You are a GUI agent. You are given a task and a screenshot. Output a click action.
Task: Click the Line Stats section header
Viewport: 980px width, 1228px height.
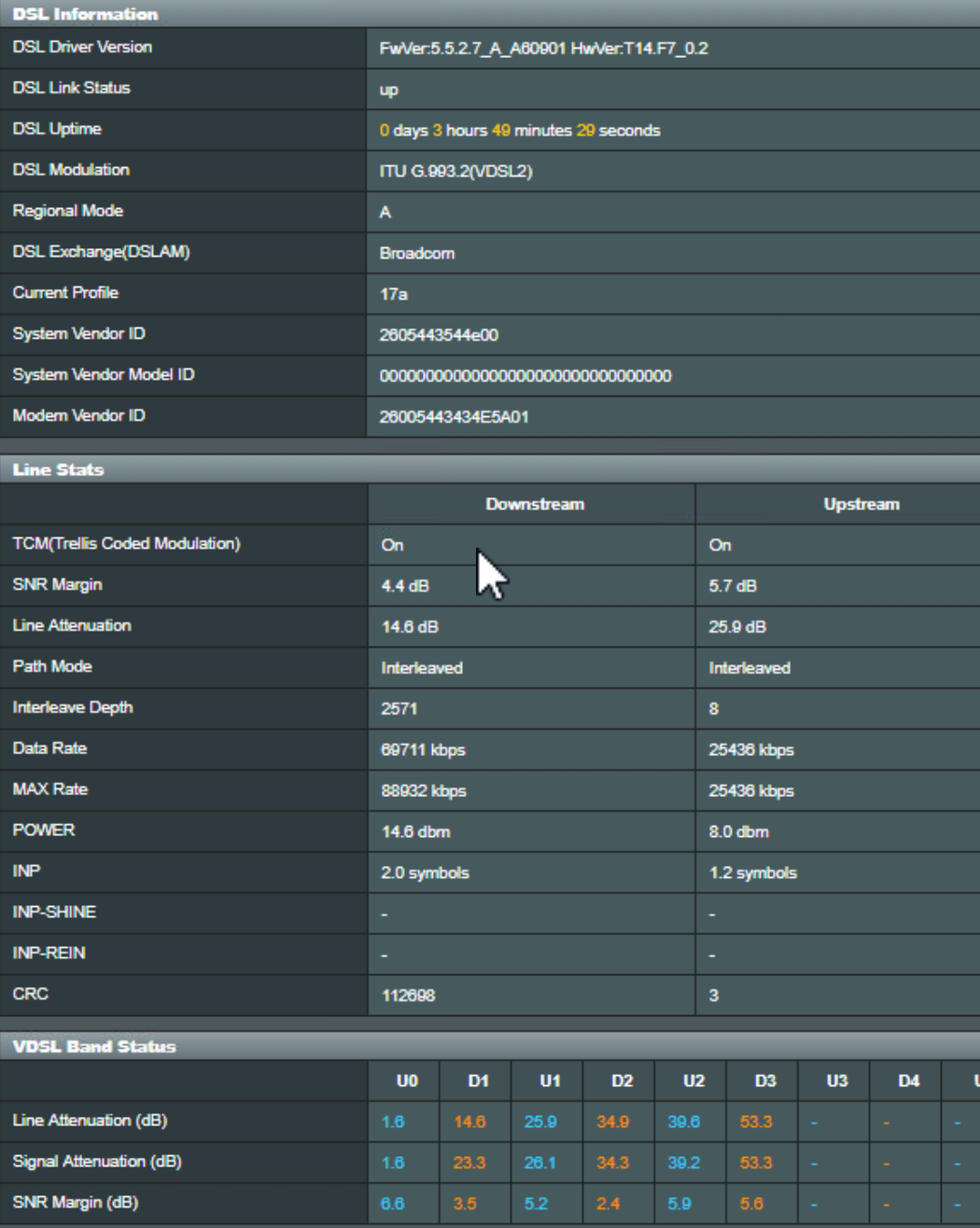tap(58, 469)
